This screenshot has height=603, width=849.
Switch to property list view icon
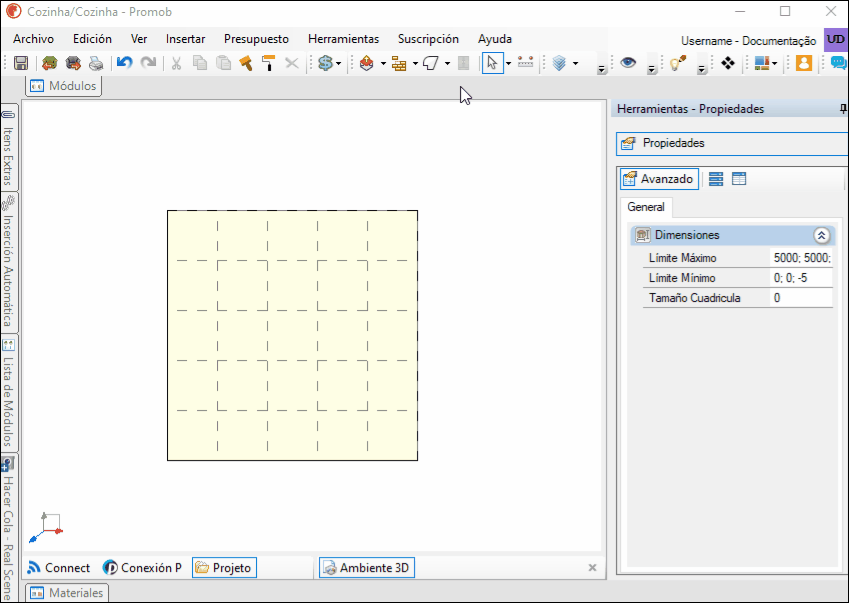(x=716, y=179)
